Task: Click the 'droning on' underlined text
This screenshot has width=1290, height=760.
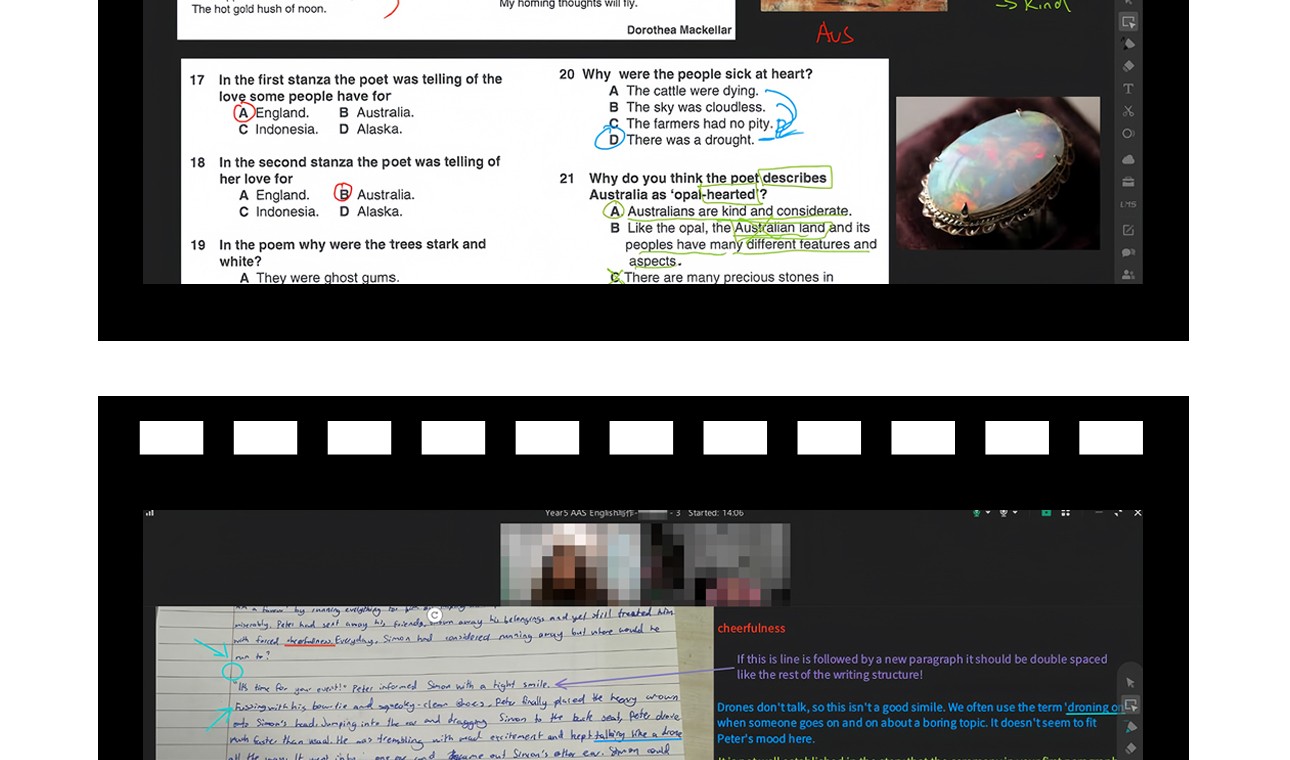Action: [x=1095, y=707]
